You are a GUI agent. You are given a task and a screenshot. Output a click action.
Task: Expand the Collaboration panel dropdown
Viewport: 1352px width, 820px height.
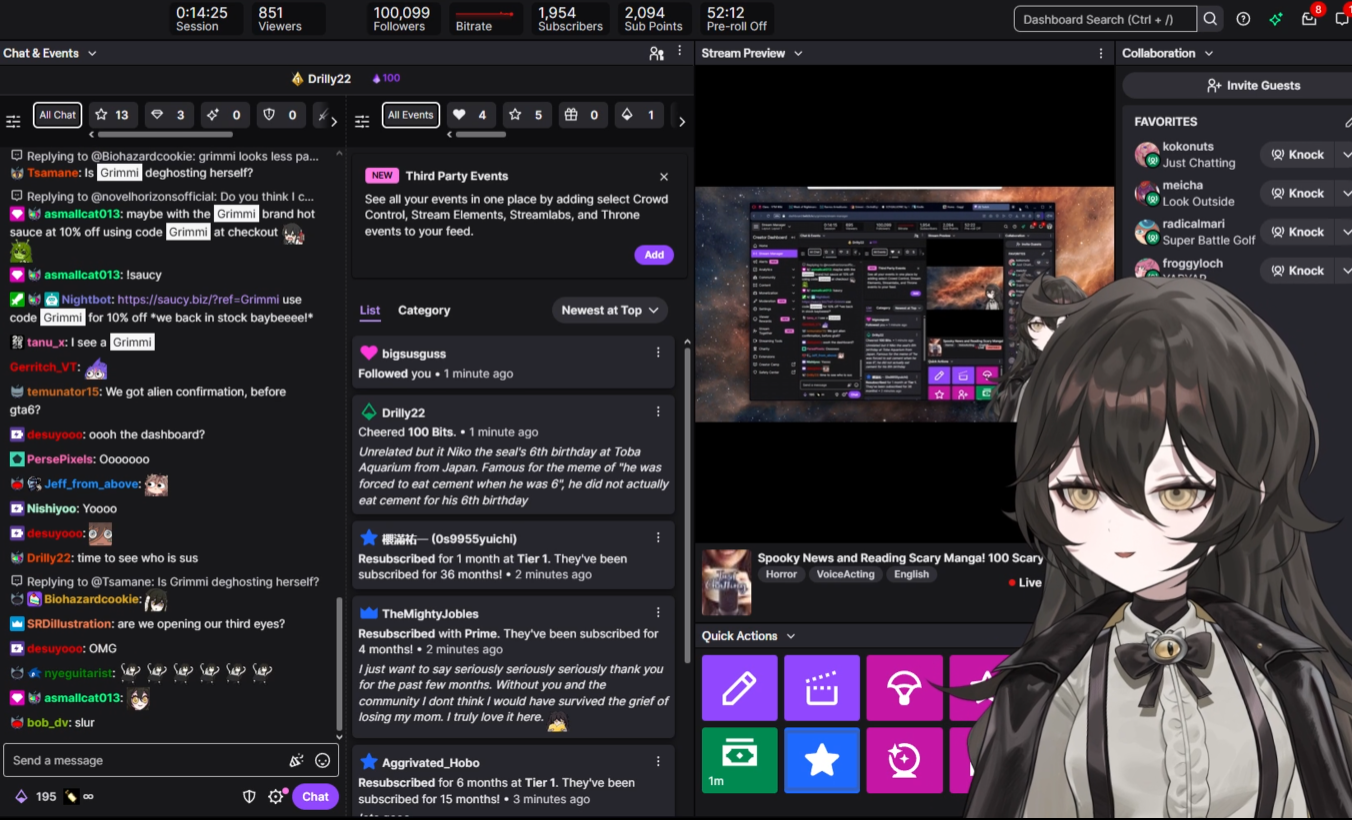1208,53
